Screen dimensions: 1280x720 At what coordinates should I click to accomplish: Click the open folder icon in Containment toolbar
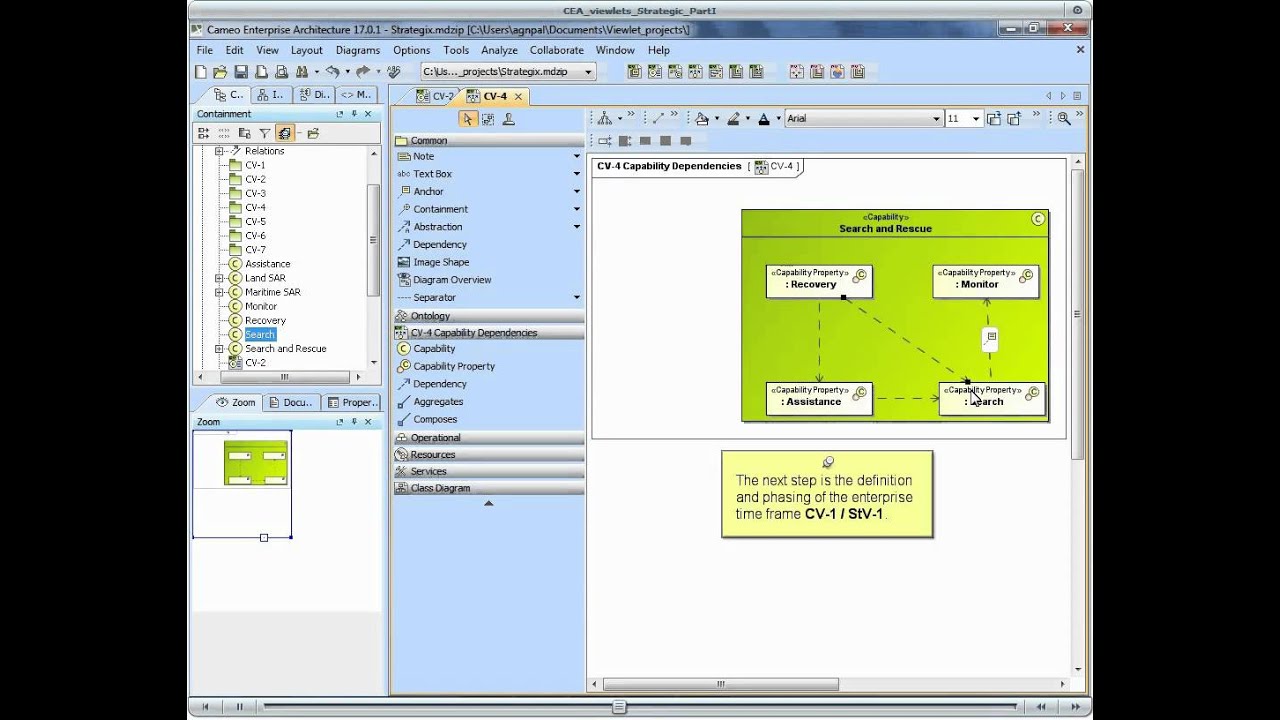coord(313,133)
